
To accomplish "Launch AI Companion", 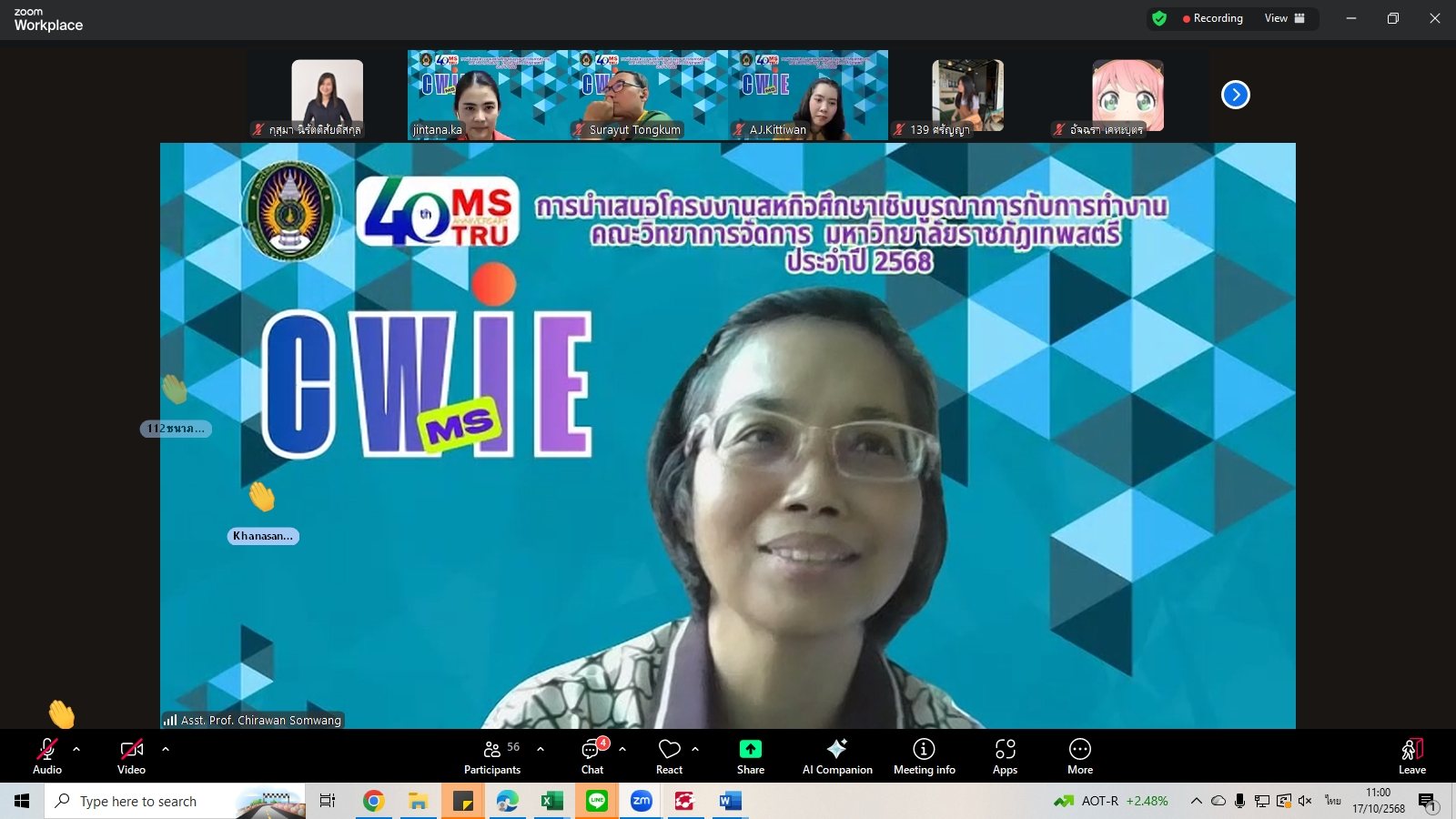I will [836, 756].
